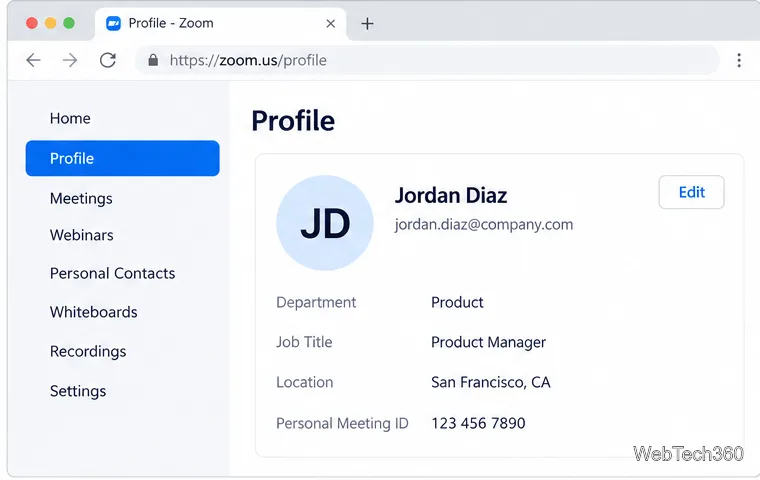
Task: Reload the page with refresh icon
Action: tap(108, 60)
